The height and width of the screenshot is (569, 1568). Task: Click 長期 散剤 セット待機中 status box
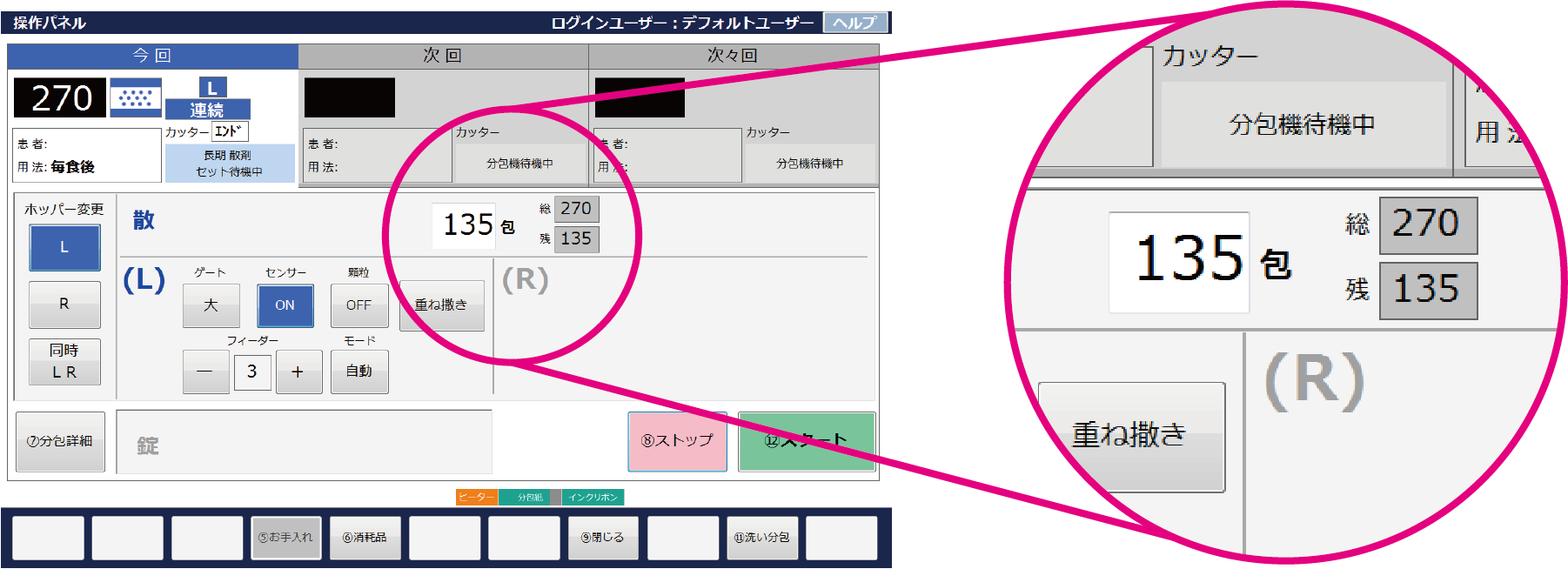pos(230,164)
